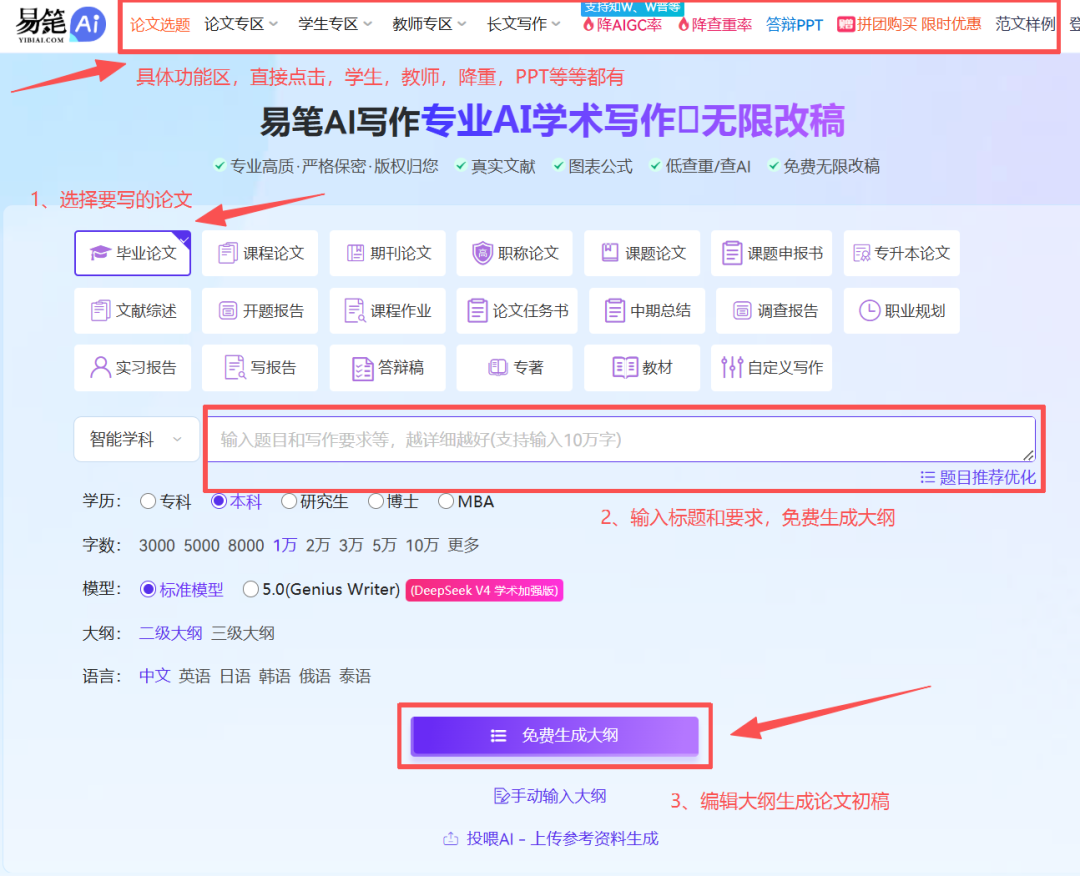Set word count to 10万

[x=422, y=545]
